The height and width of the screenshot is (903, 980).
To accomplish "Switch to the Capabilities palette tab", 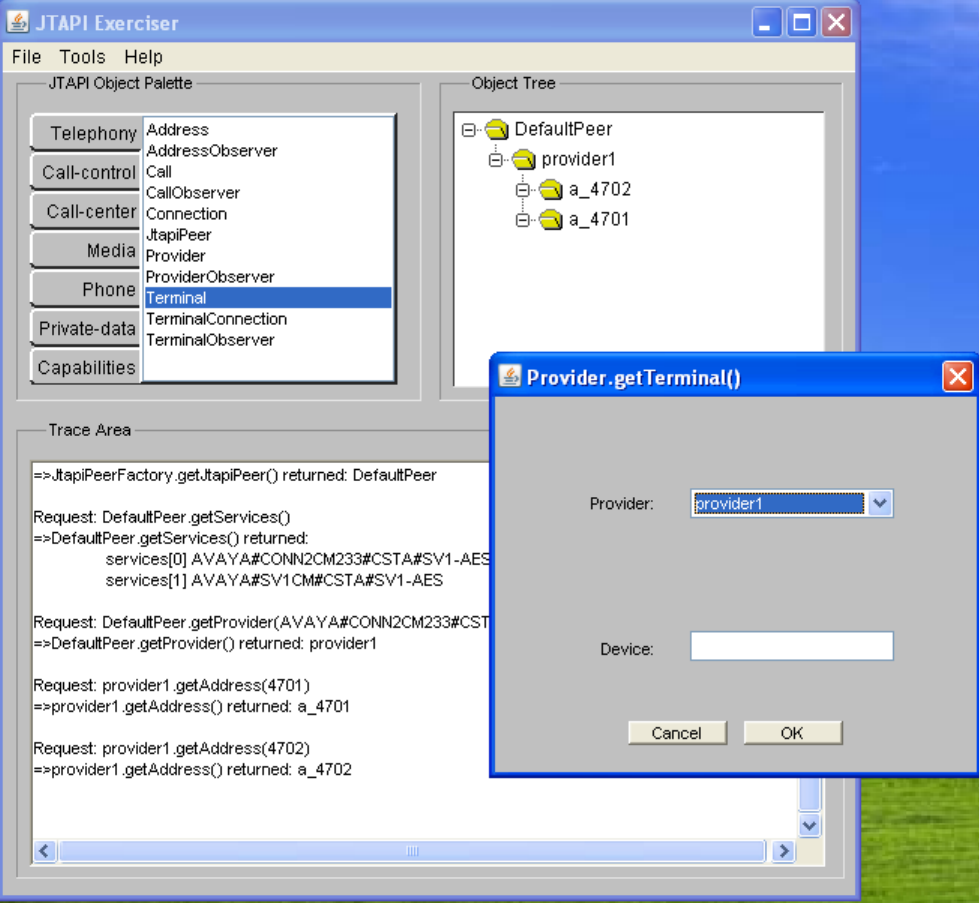I will click(86, 367).
